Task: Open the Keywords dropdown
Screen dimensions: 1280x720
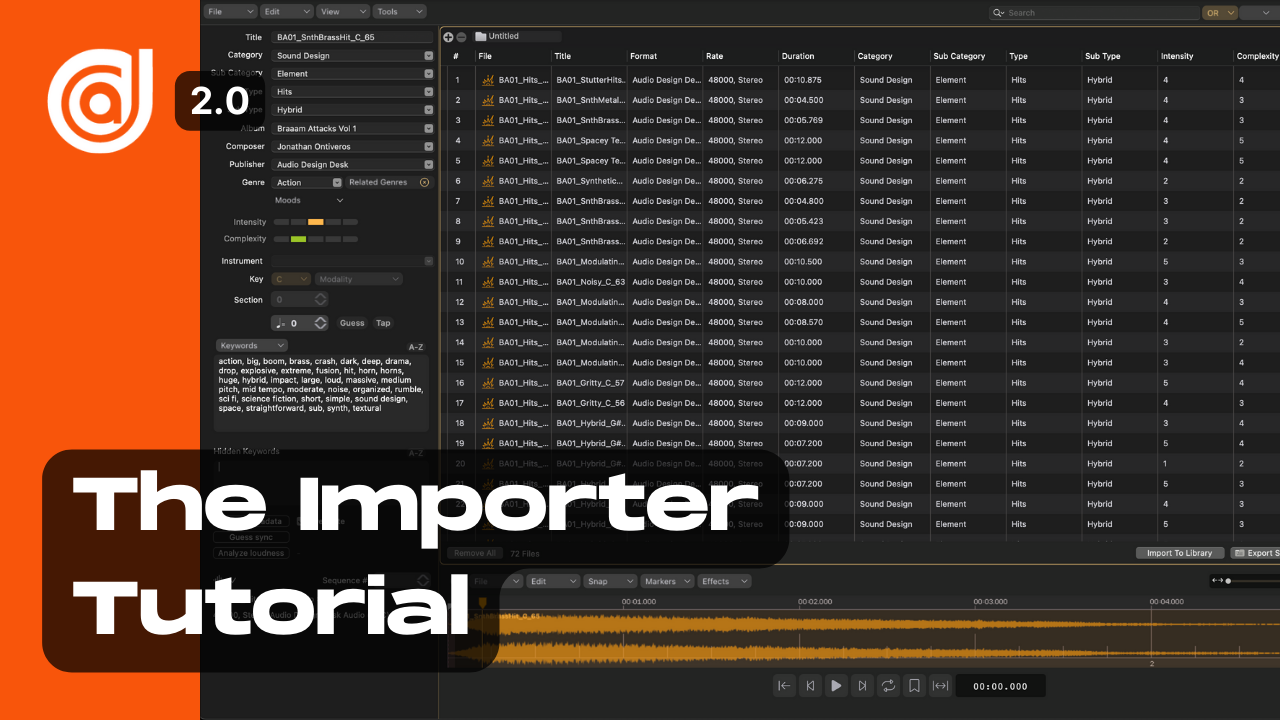Action: (252, 346)
